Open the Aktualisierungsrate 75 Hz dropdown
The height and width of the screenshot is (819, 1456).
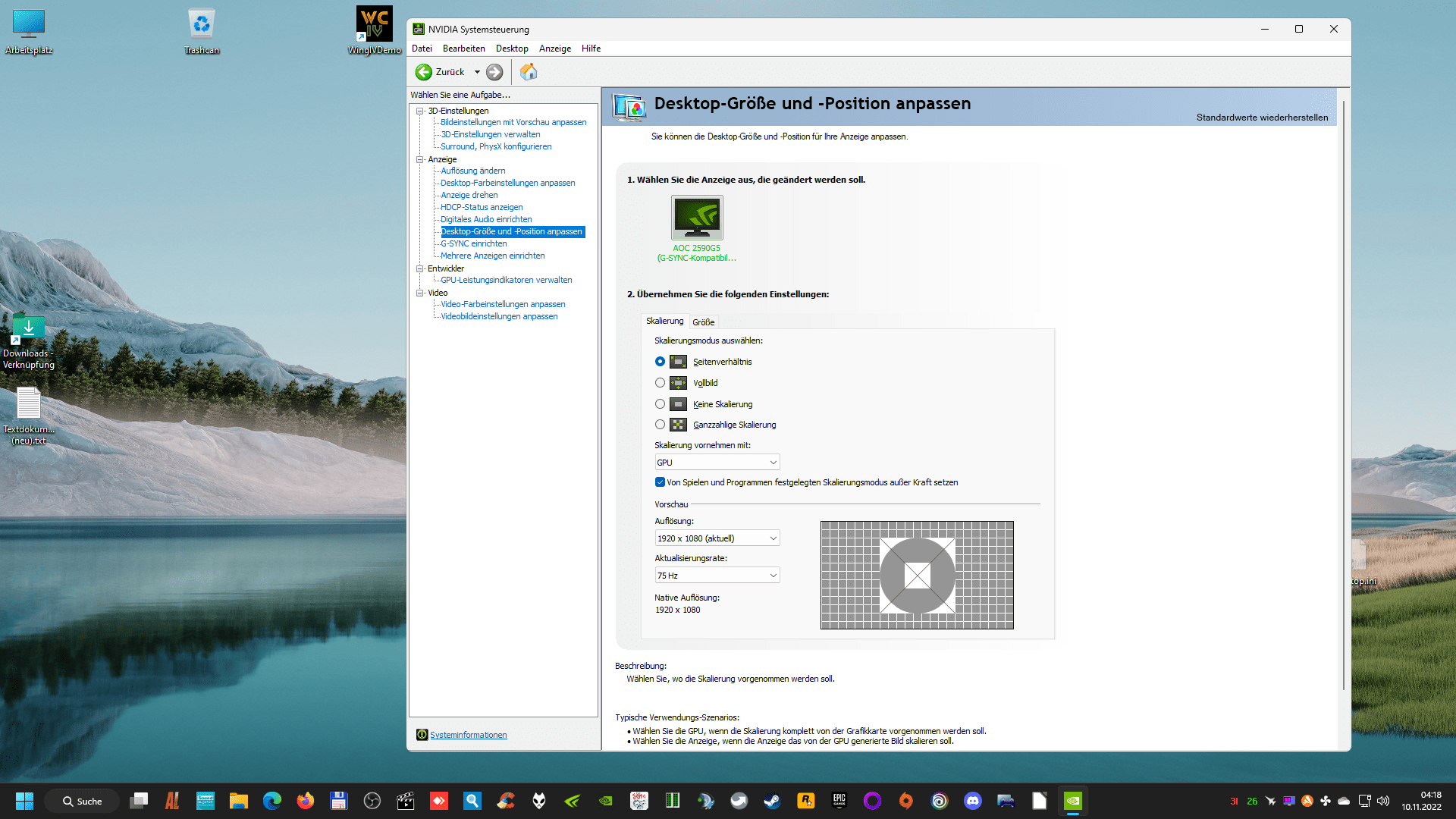point(717,576)
